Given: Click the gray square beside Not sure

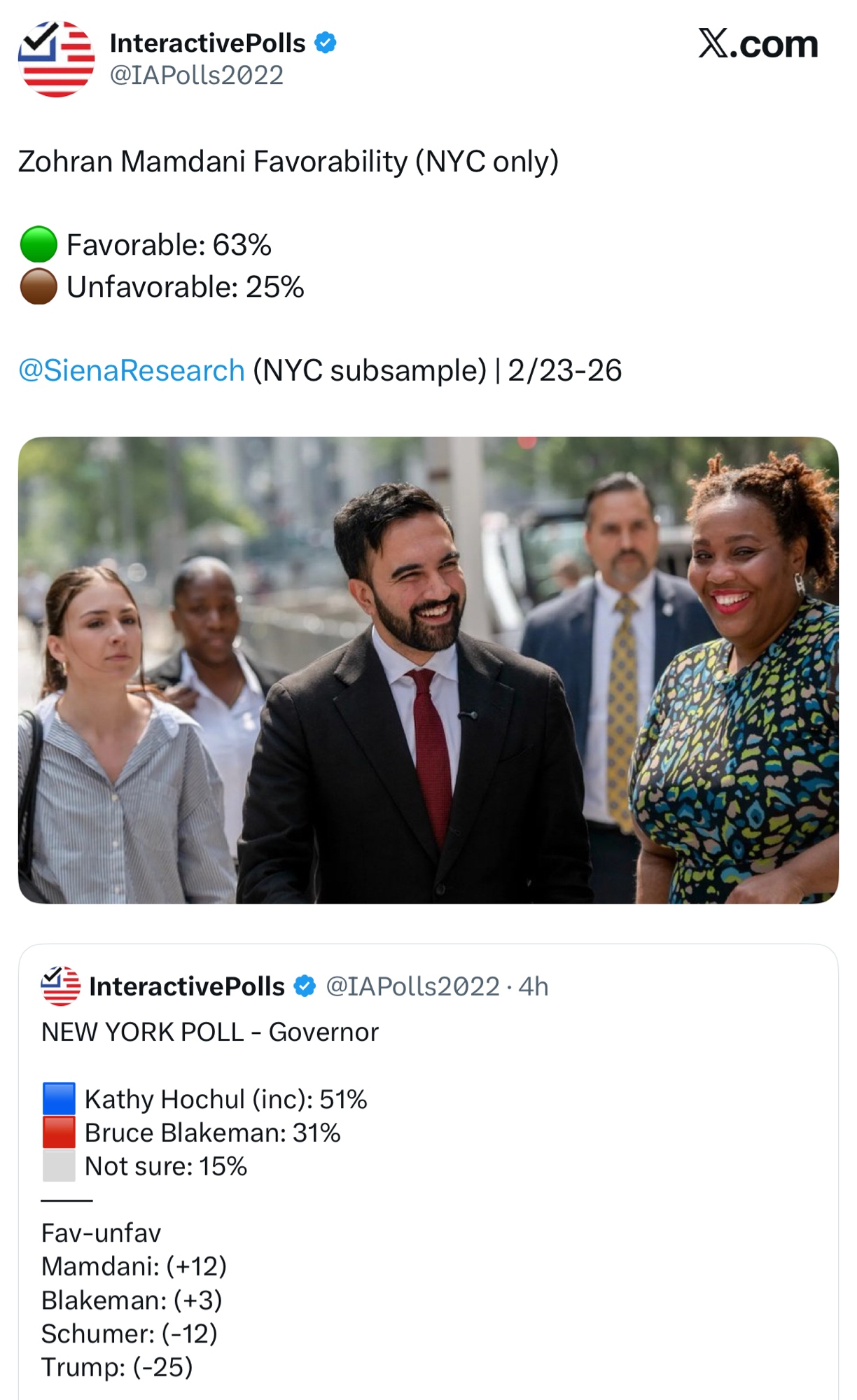Looking at the screenshot, I should pyautogui.click(x=59, y=1166).
